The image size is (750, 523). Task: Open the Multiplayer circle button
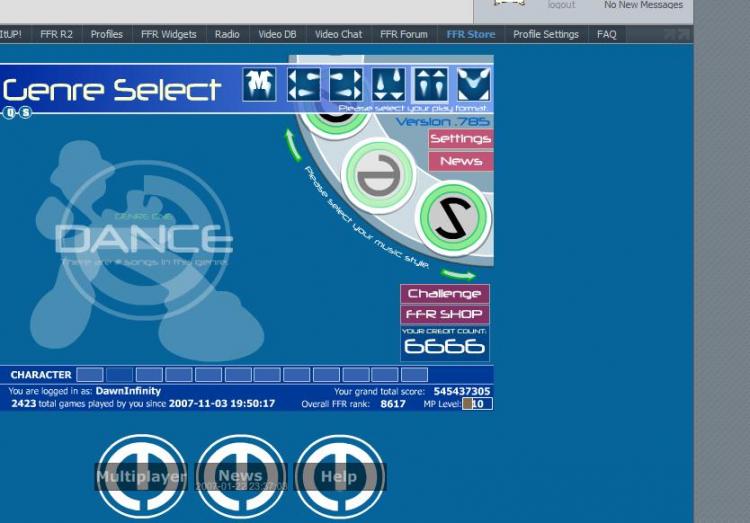tap(141, 477)
